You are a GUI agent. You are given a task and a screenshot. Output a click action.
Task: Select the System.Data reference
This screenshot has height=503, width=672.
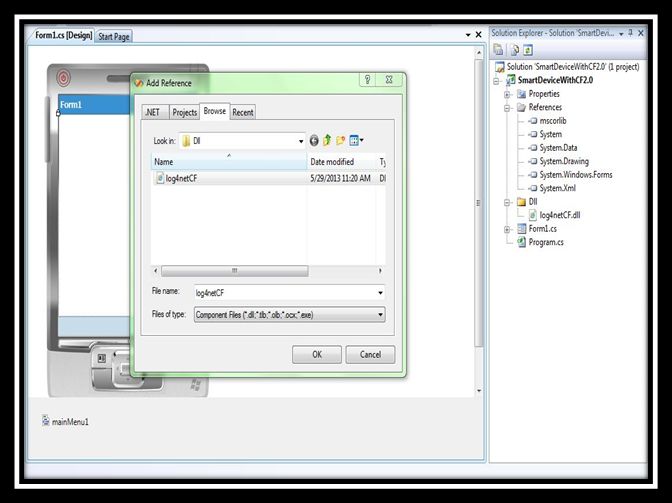tap(558, 148)
